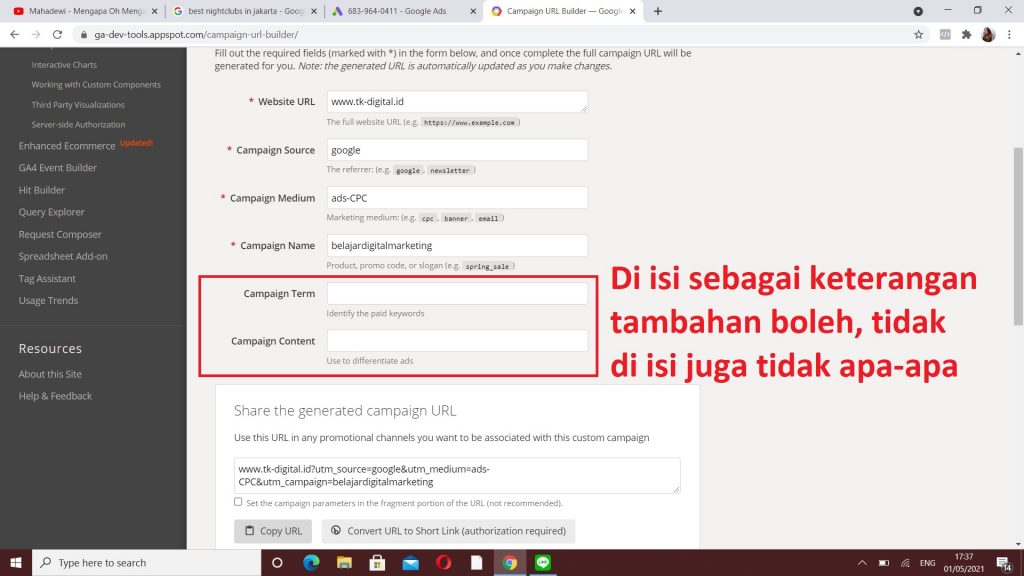
Task: Open the Chrome tab search dropdown
Action: pos(918,11)
